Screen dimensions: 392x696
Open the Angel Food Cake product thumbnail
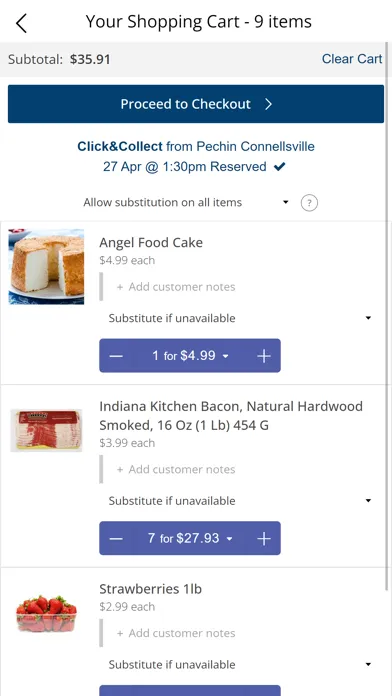pos(46,266)
